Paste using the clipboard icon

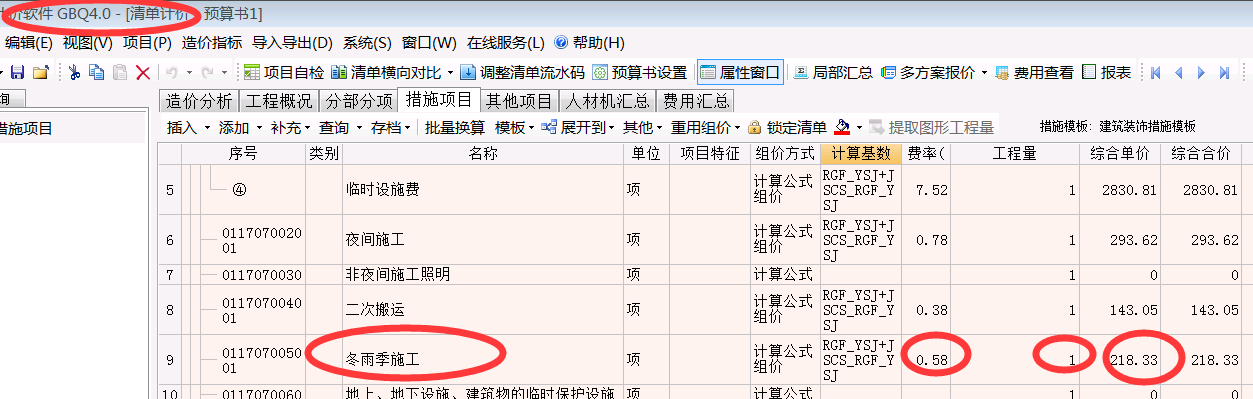[119, 73]
